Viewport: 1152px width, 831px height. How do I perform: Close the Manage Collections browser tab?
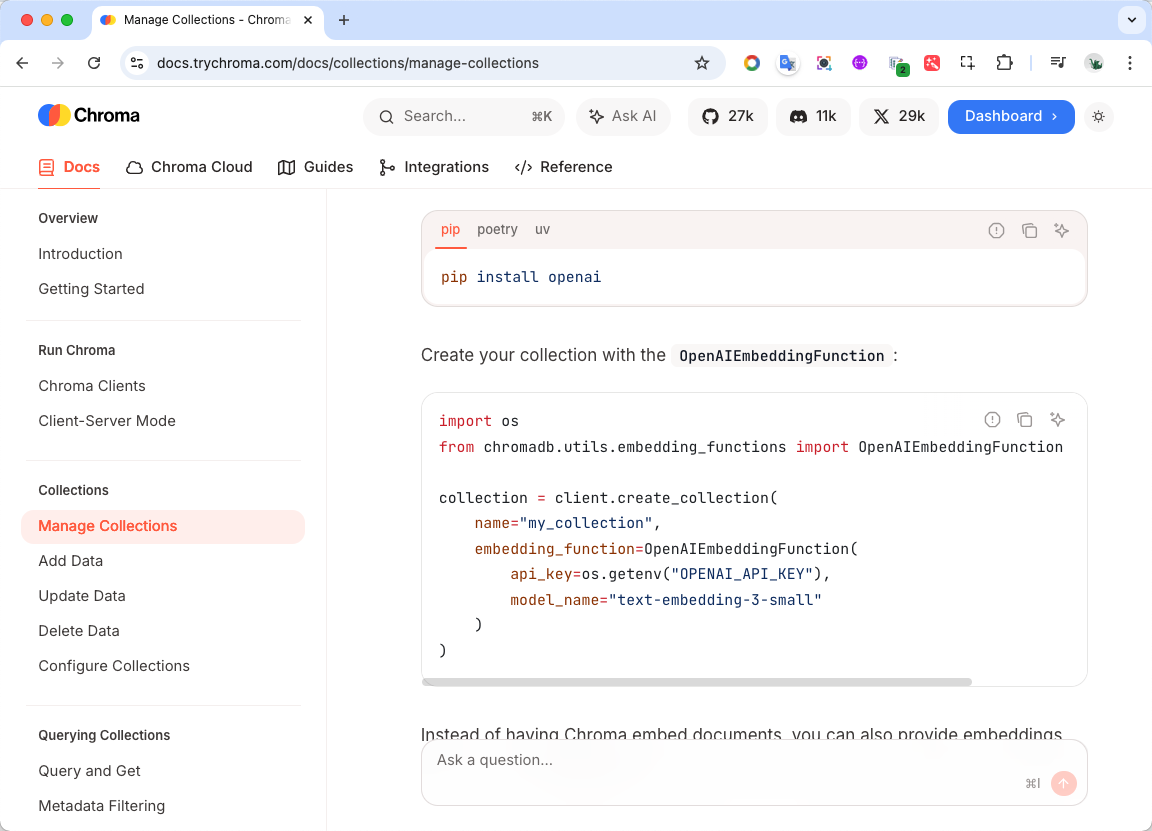[x=308, y=20]
